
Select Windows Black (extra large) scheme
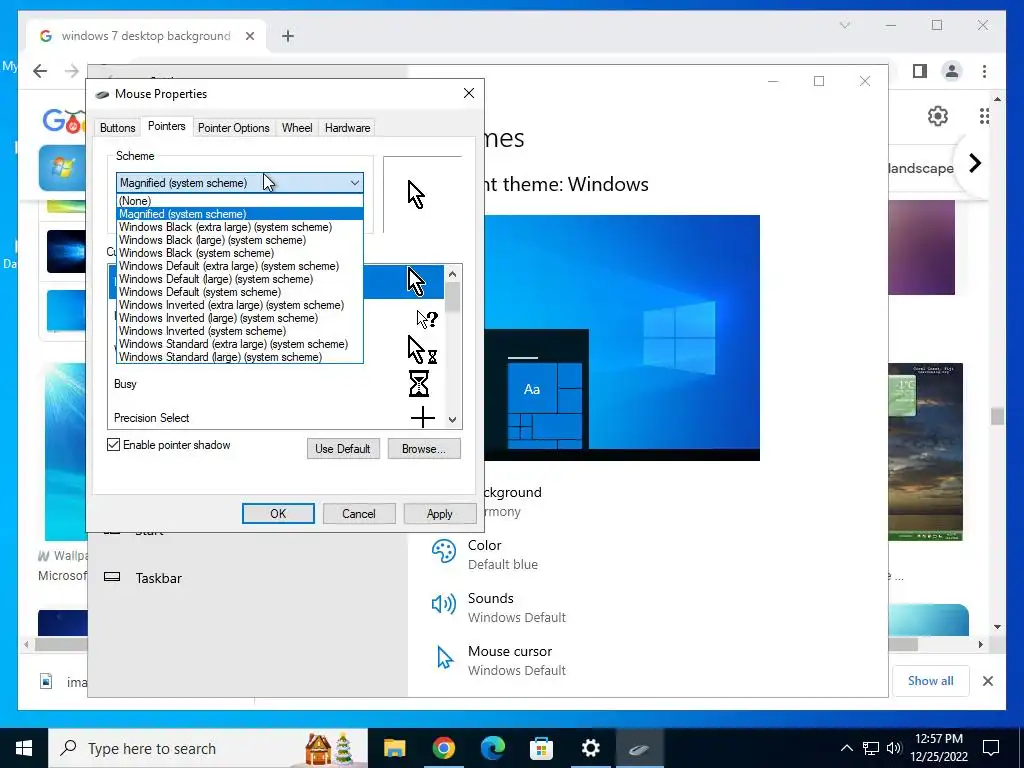coord(240,227)
